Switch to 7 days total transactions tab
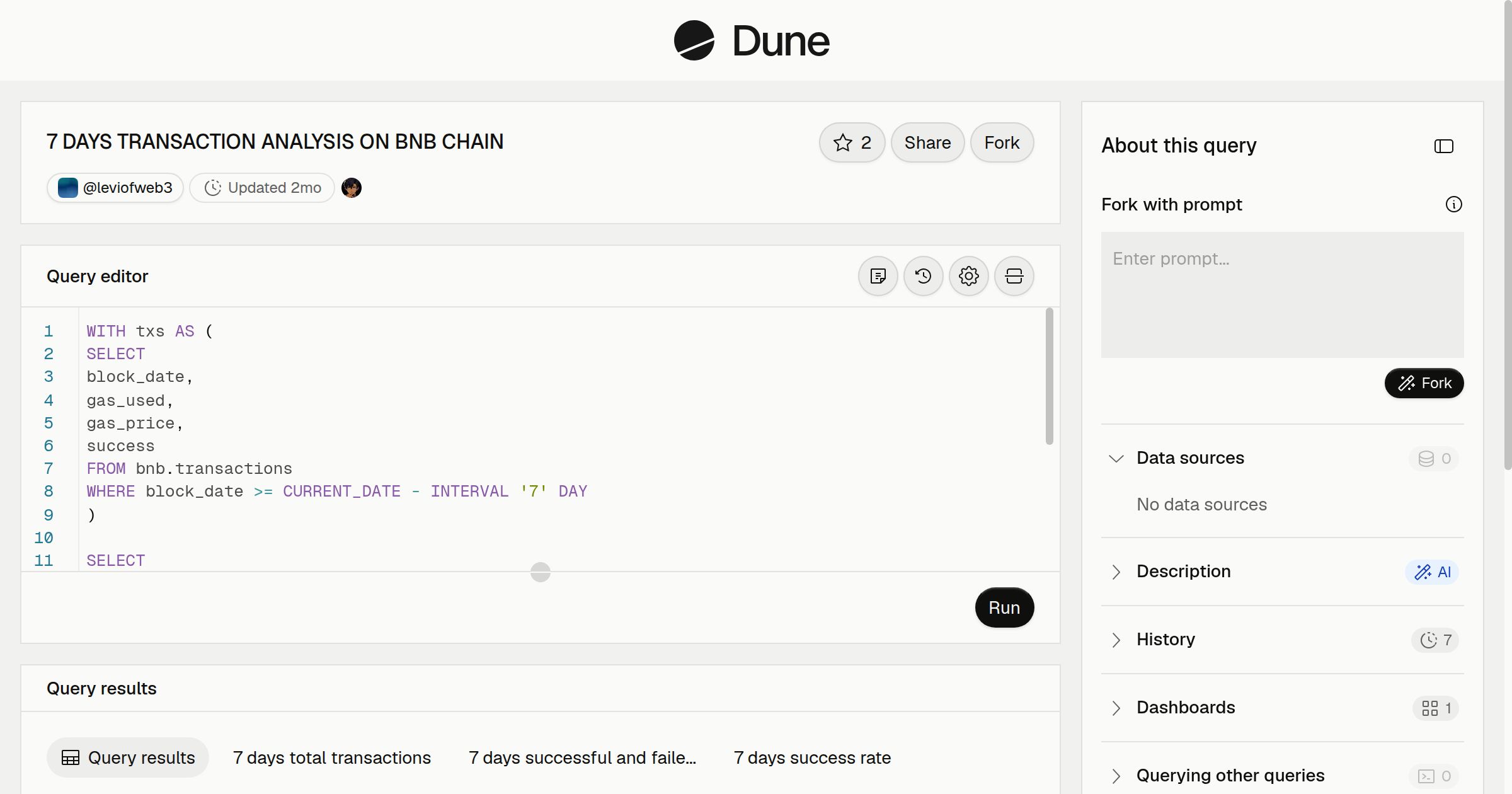1512x794 pixels. point(332,757)
